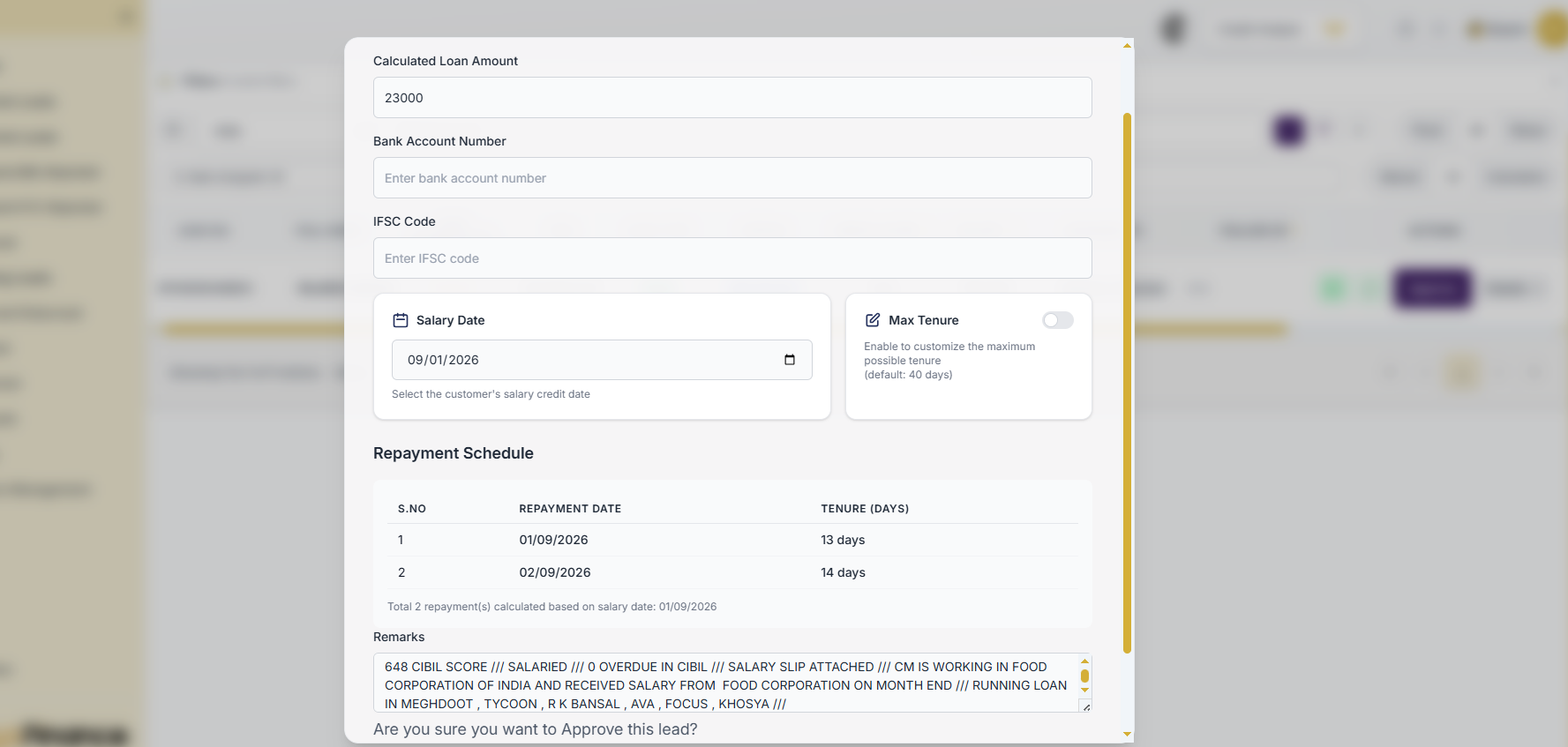Click the Calculated Loan Amount field
The image size is (1568, 747).
tap(732, 98)
